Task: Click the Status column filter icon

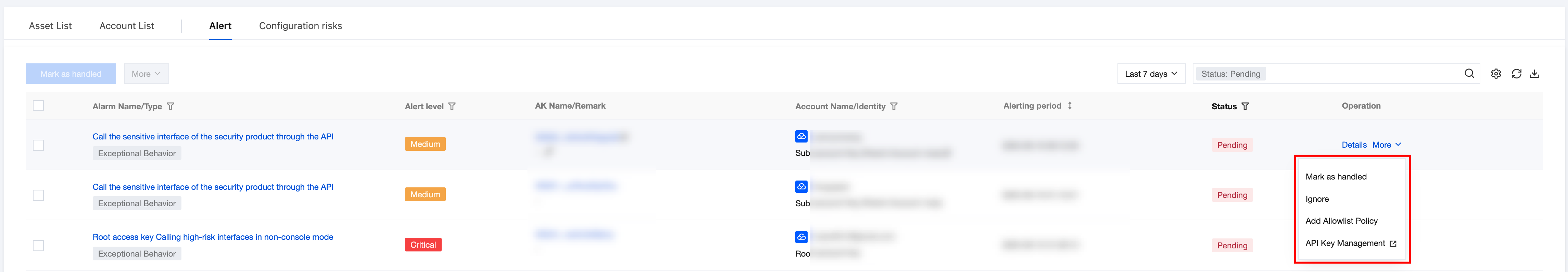Action: tap(1245, 107)
